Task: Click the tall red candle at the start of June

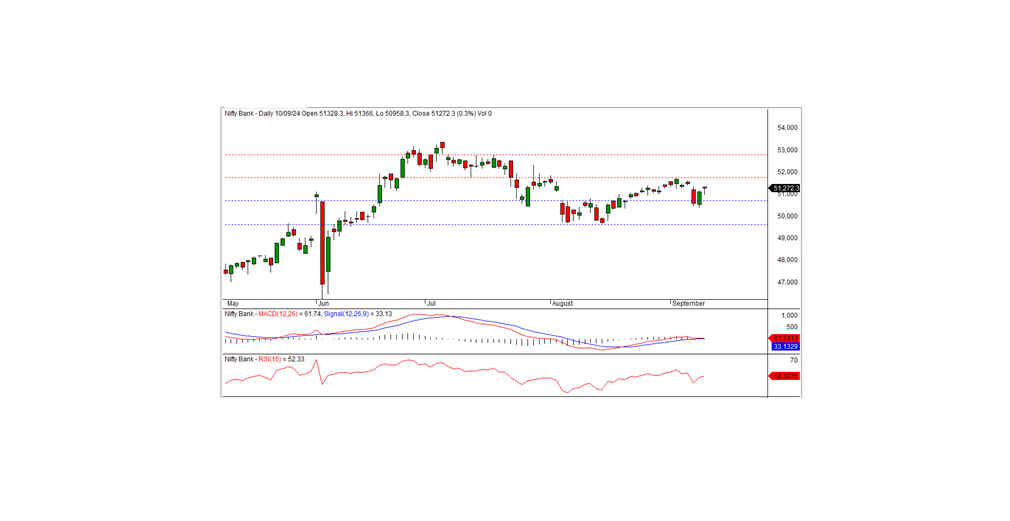Action: coord(322,243)
